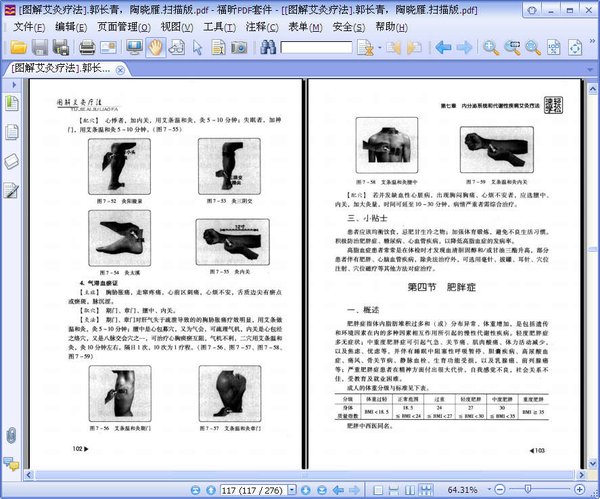Open the Comments speech bubble panel

click(11, 464)
